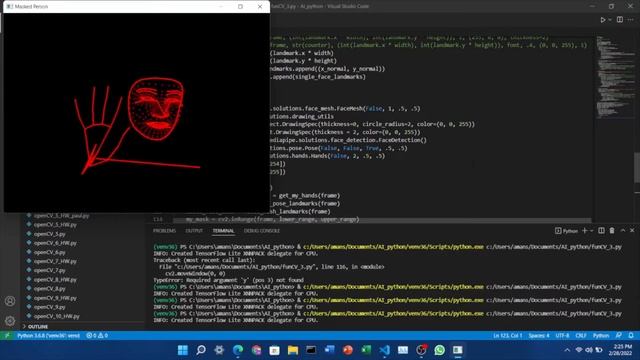Image resolution: width=640 pixels, height=360 pixels.
Task: Open file openCV_8_HW.py in explorer
Action: [x=55, y=280]
